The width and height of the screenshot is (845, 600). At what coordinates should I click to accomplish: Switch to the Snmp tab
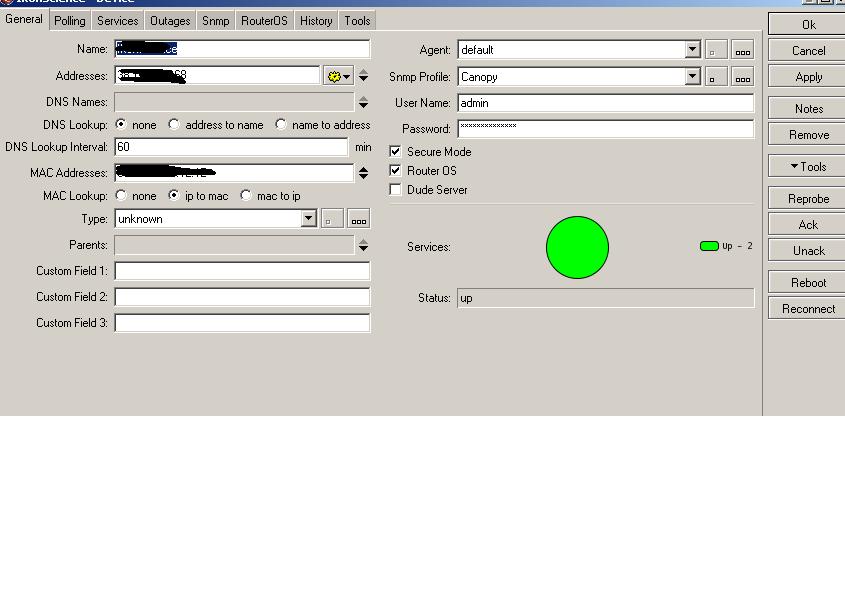(x=216, y=21)
